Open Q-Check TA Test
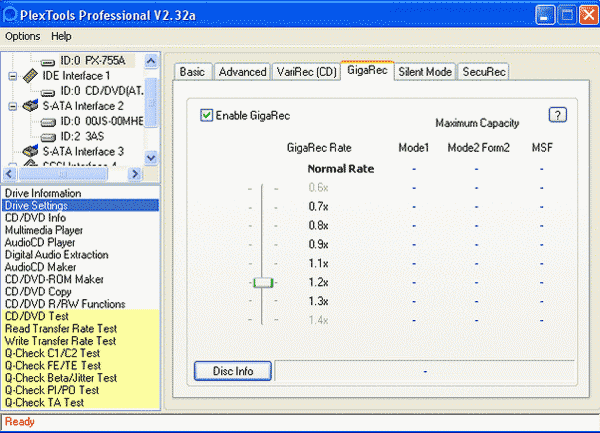Screen dimensions: 600x433 [80, 402]
